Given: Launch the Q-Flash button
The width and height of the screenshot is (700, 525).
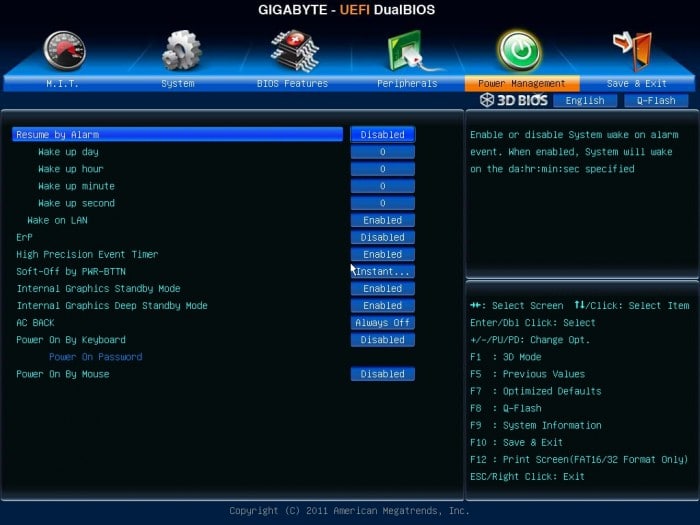Looking at the screenshot, I should [x=656, y=101].
